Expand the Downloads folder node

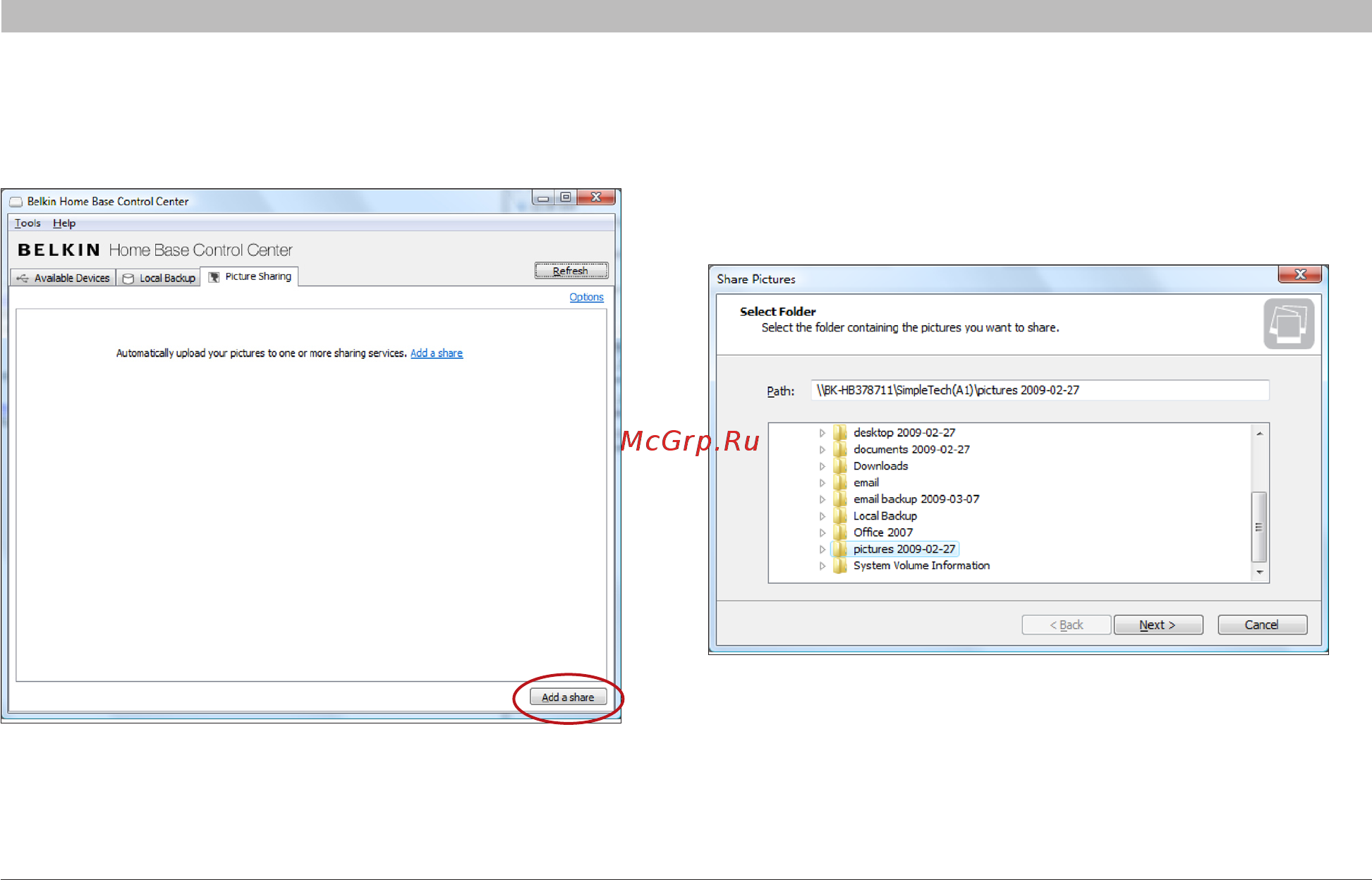point(822,466)
